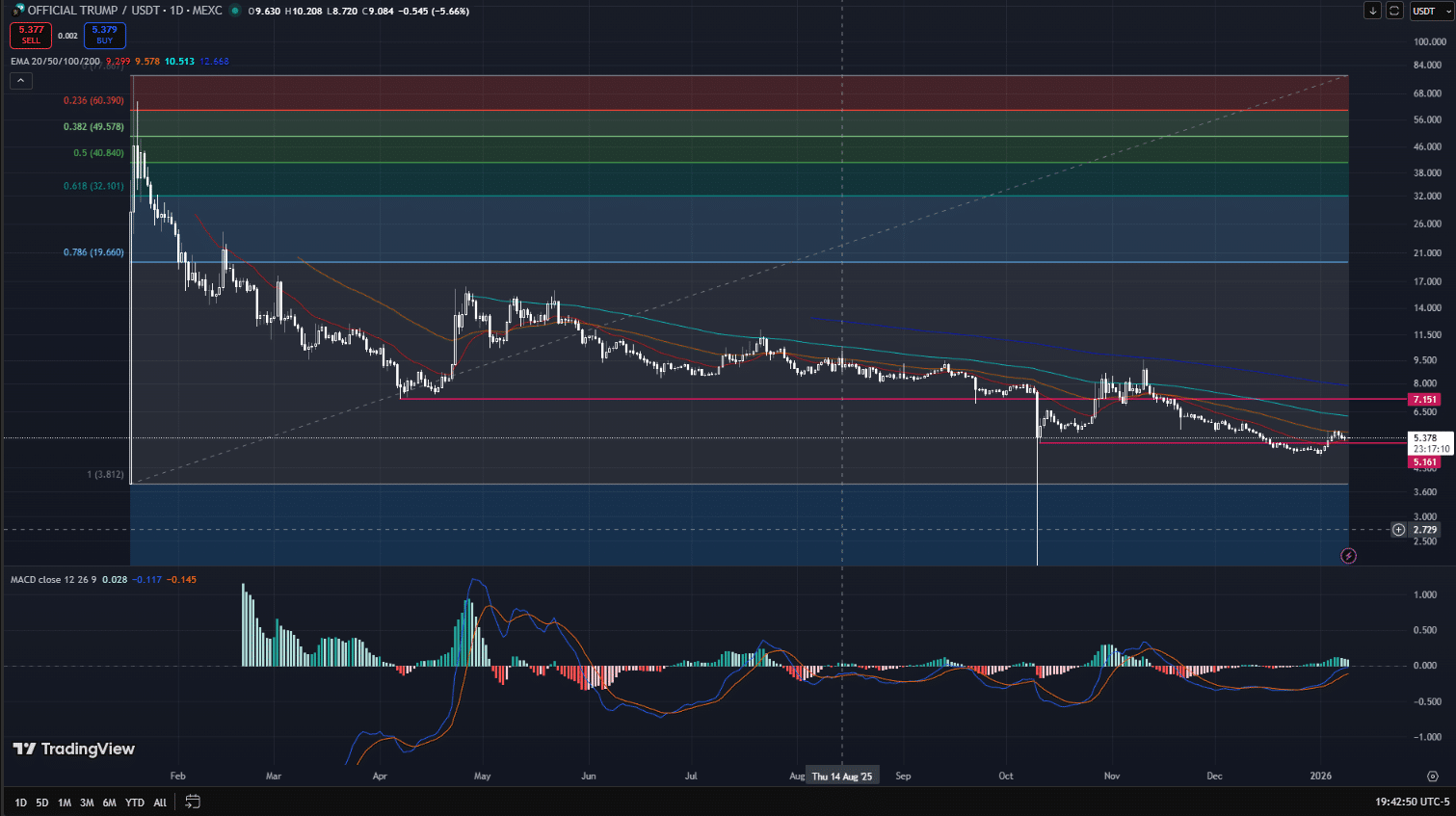Click the 7.151 red price line label
The height and width of the screenshot is (816, 1456).
pyautogui.click(x=1424, y=399)
